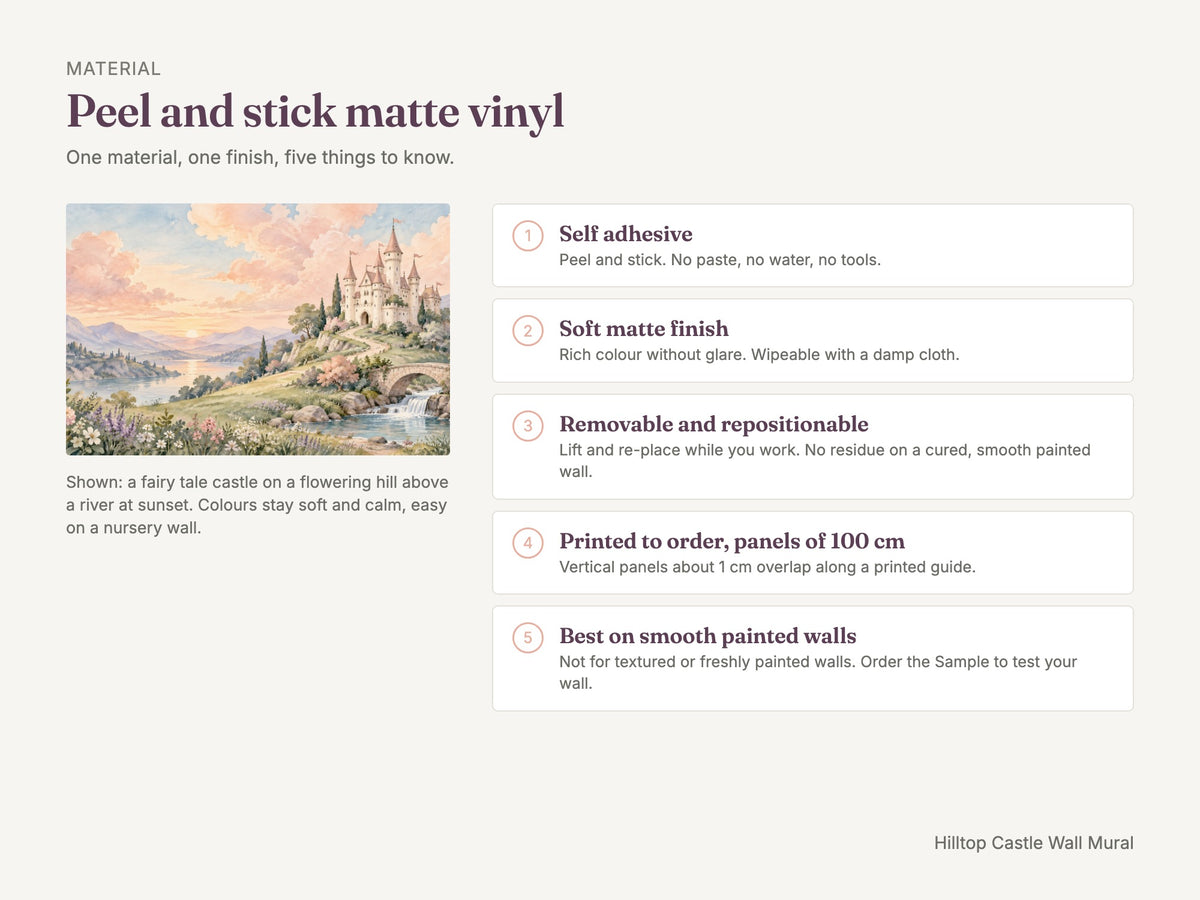This screenshot has height=900, width=1200.
Task: Click the image caption starting with Shown
Action: [x=257, y=505]
